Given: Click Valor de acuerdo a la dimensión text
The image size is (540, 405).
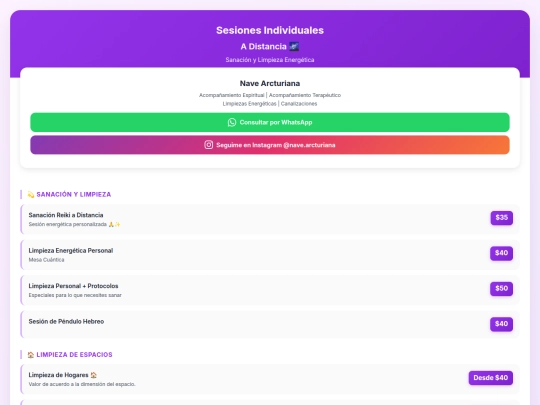Looking at the screenshot, I should [x=82, y=384].
